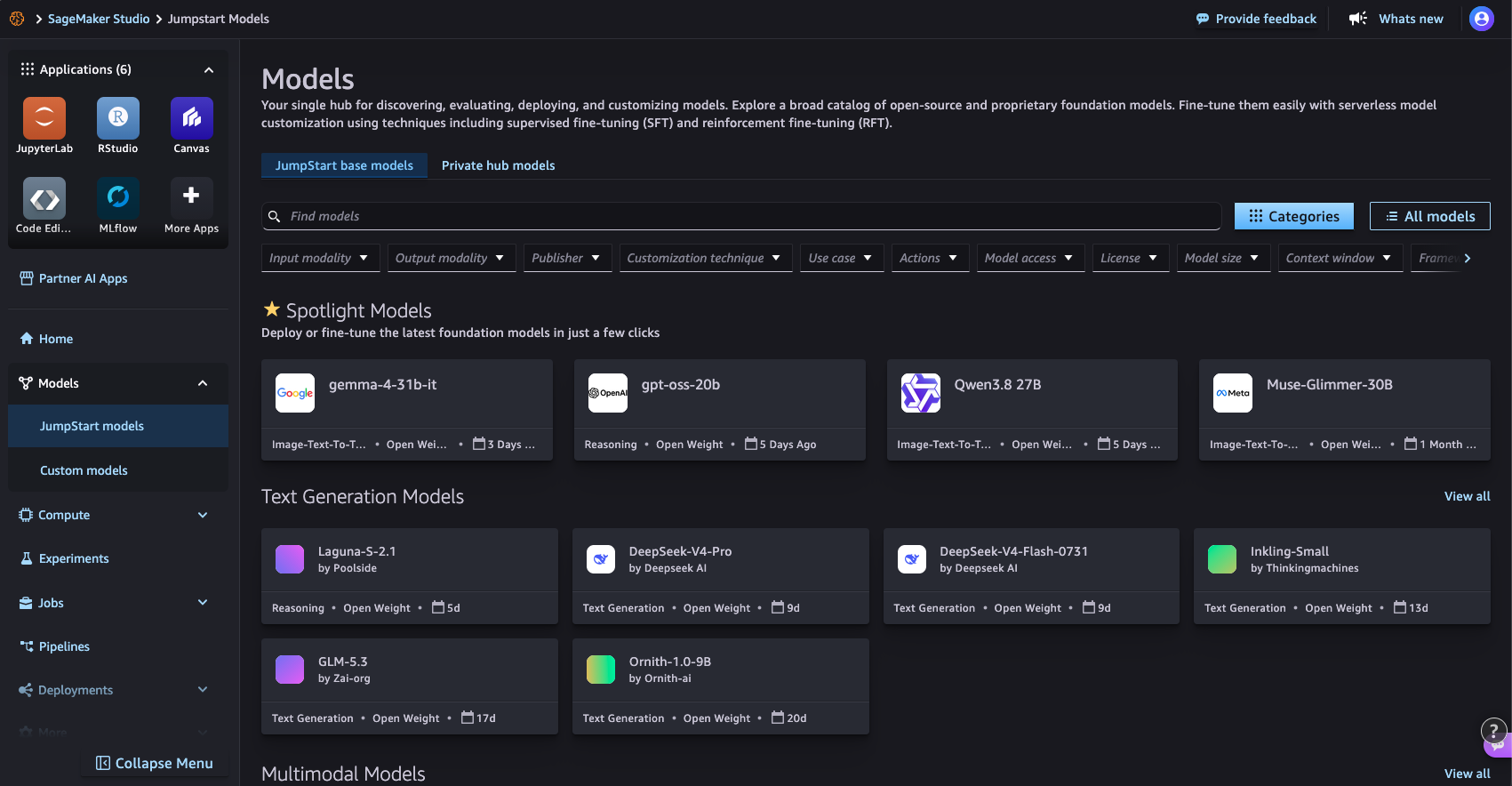This screenshot has width=1512, height=786.
Task: Open the MLflow app icon
Action: 118,198
